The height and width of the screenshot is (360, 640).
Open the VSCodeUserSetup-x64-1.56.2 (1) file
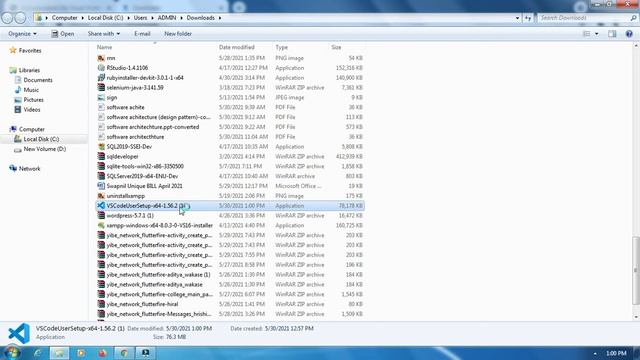click(x=230, y=206)
